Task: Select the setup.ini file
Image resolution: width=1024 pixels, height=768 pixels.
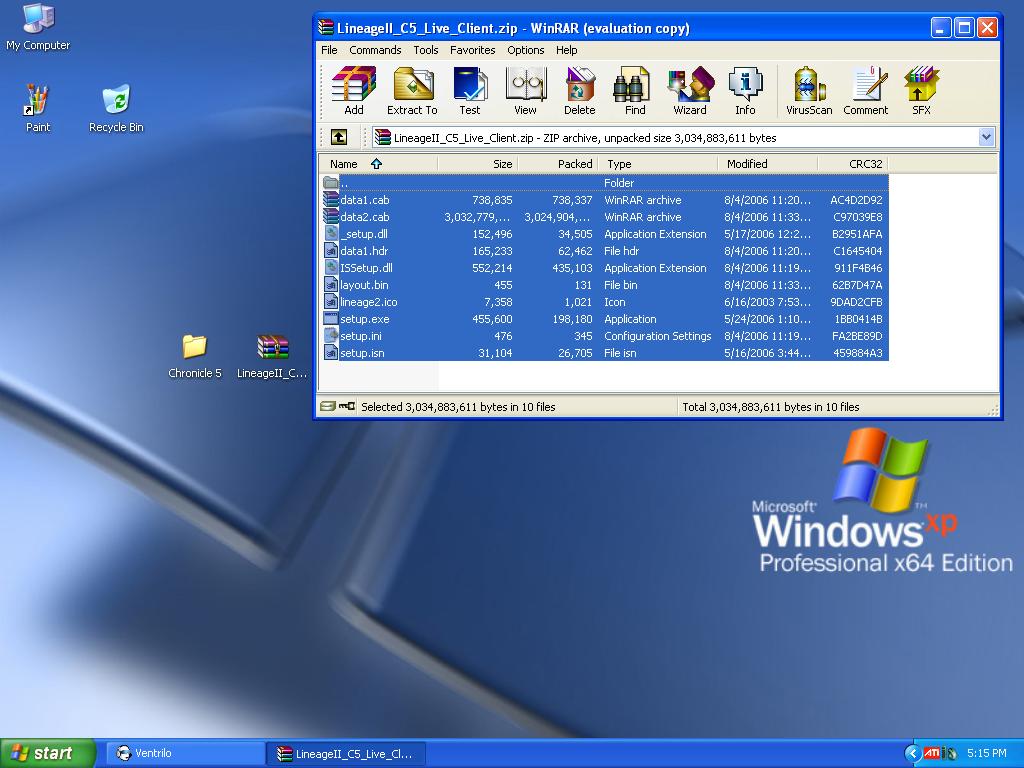Action: 605,336
